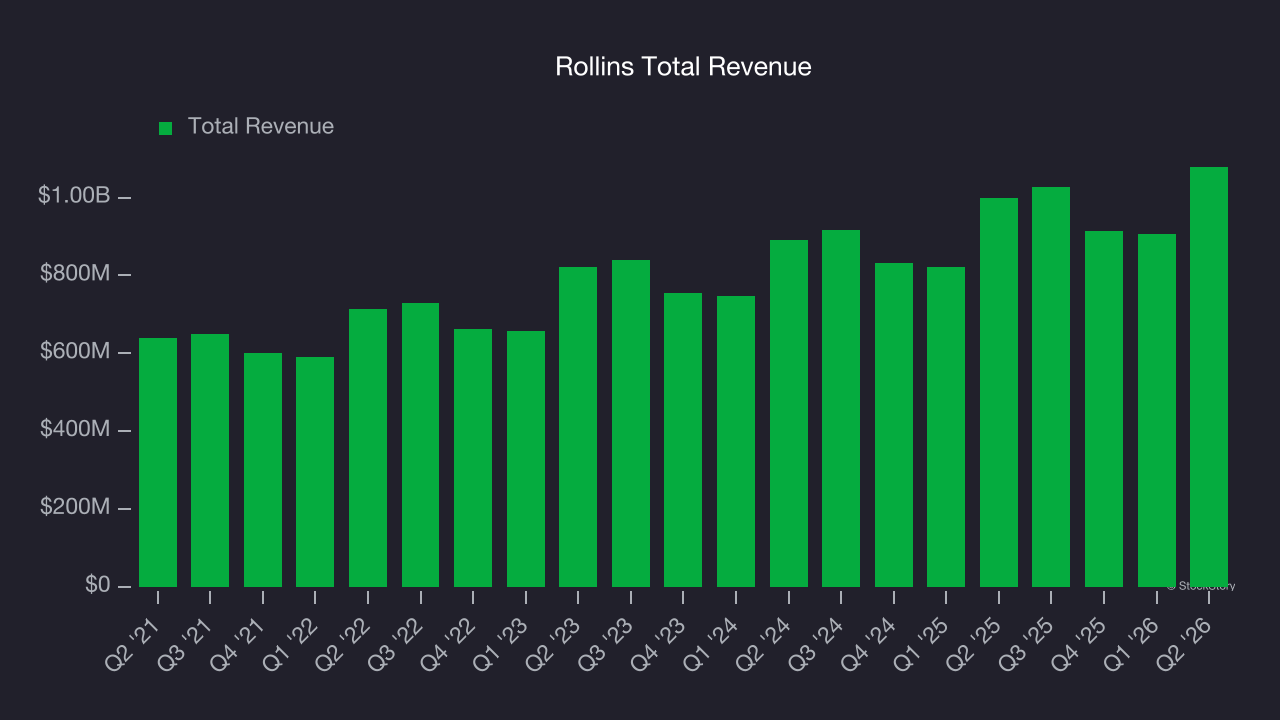Select the Q2 '21 revenue bar
The image size is (1280, 720).
pos(158,462)
